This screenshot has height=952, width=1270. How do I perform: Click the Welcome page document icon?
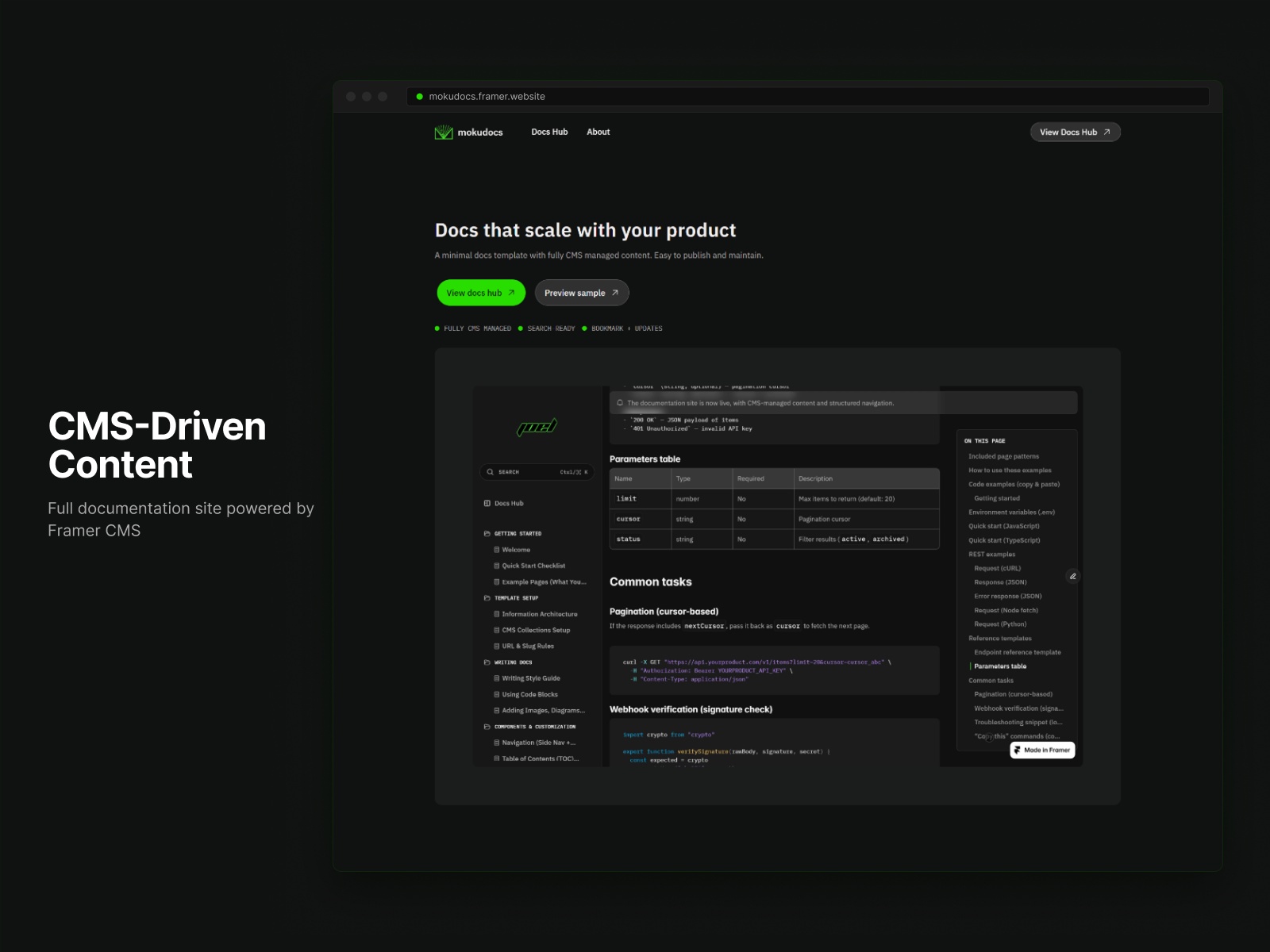497,550
